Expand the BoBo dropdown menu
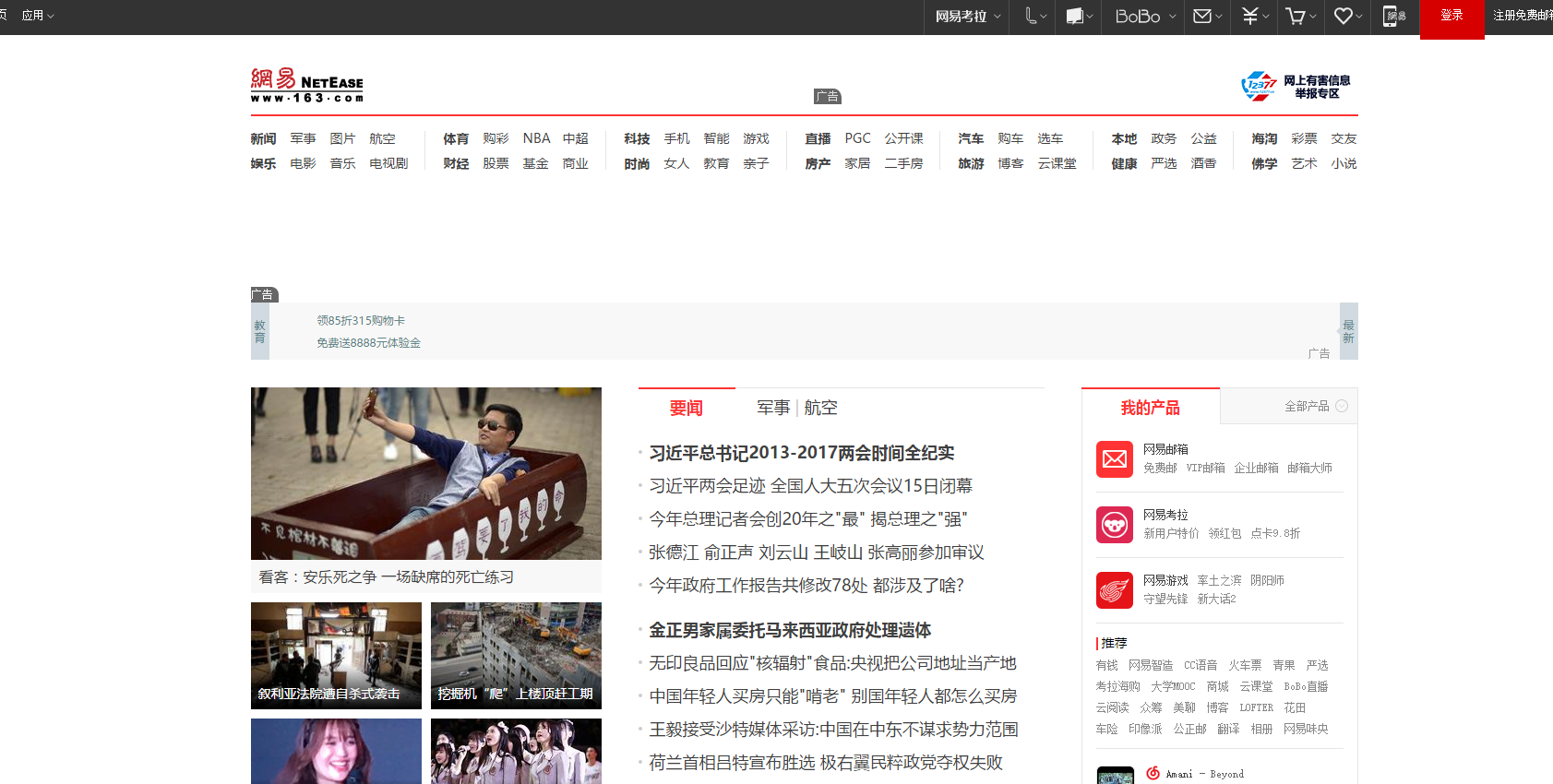This screenshot has height=784, width=1553. pyautogui.click(x=1145, y=17)
